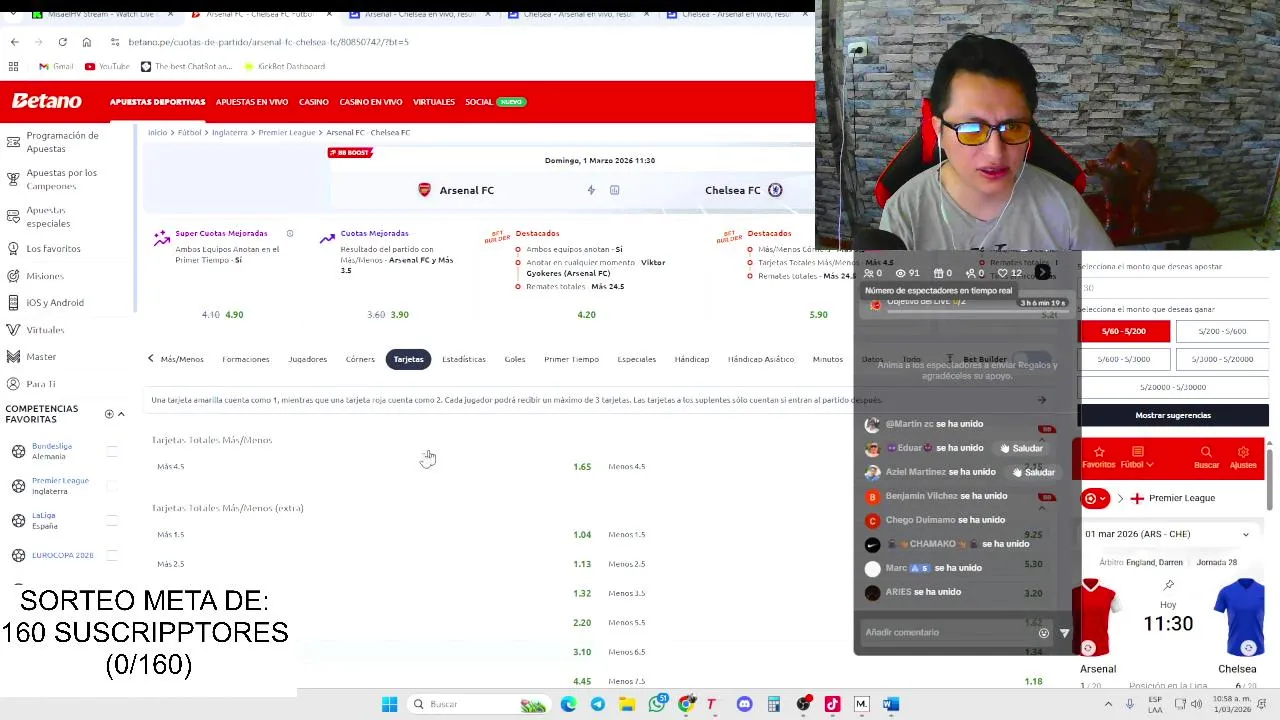Switch to the Primer Tiempo tab

[x=571, y=359]
